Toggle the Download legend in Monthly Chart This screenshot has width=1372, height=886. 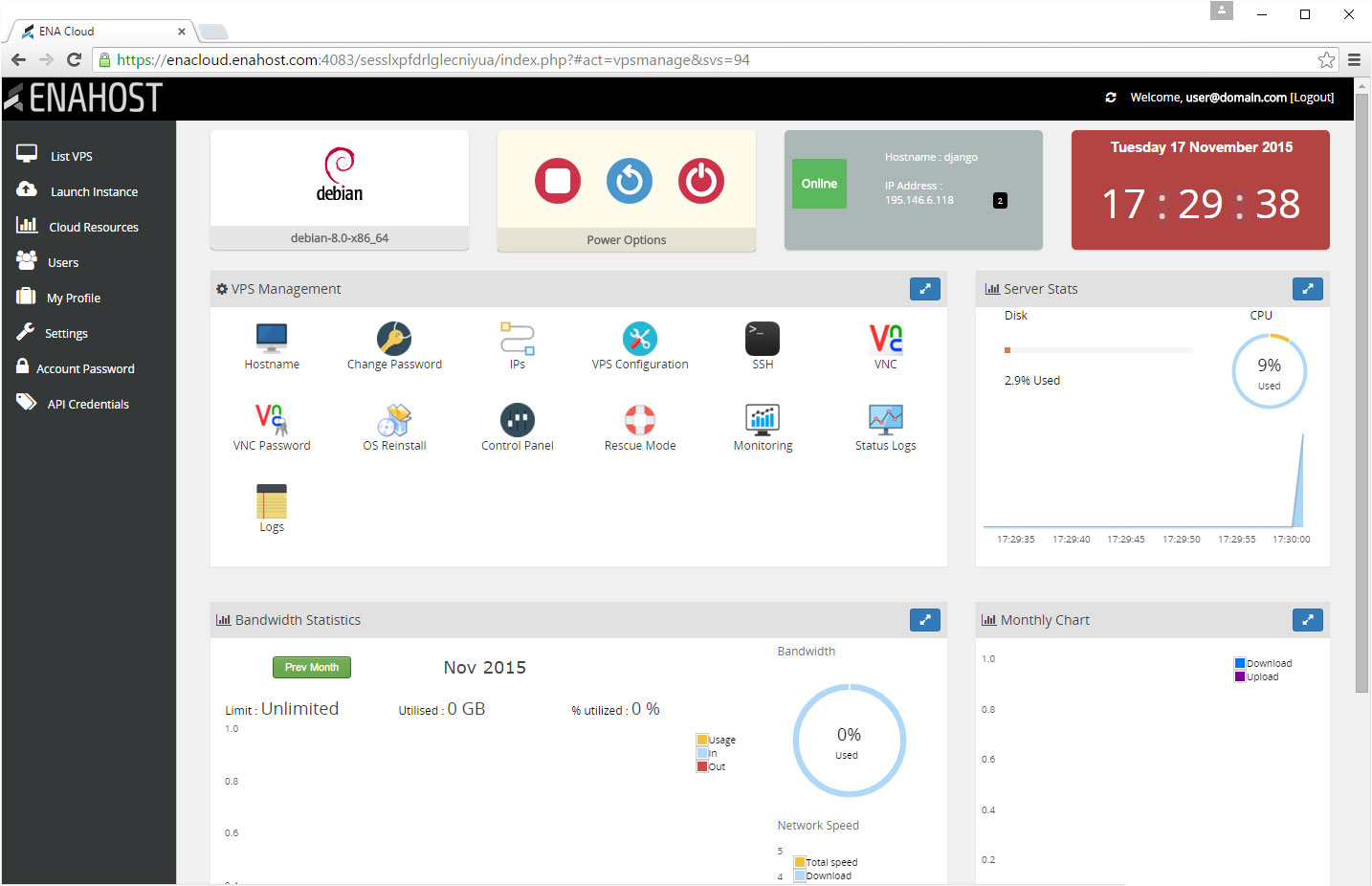1263,663
